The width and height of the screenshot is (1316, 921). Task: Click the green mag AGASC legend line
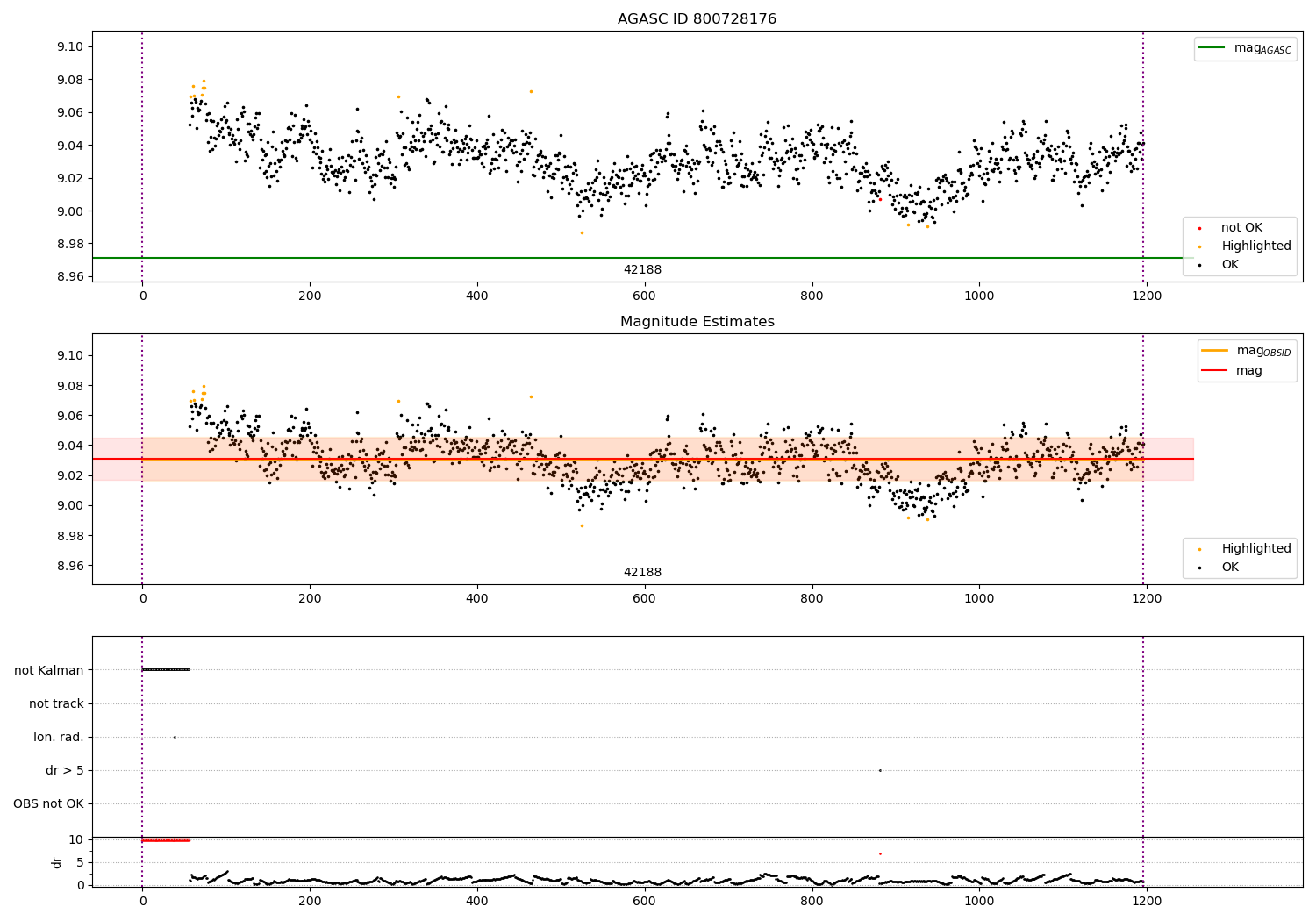(x=1213, y=48)
